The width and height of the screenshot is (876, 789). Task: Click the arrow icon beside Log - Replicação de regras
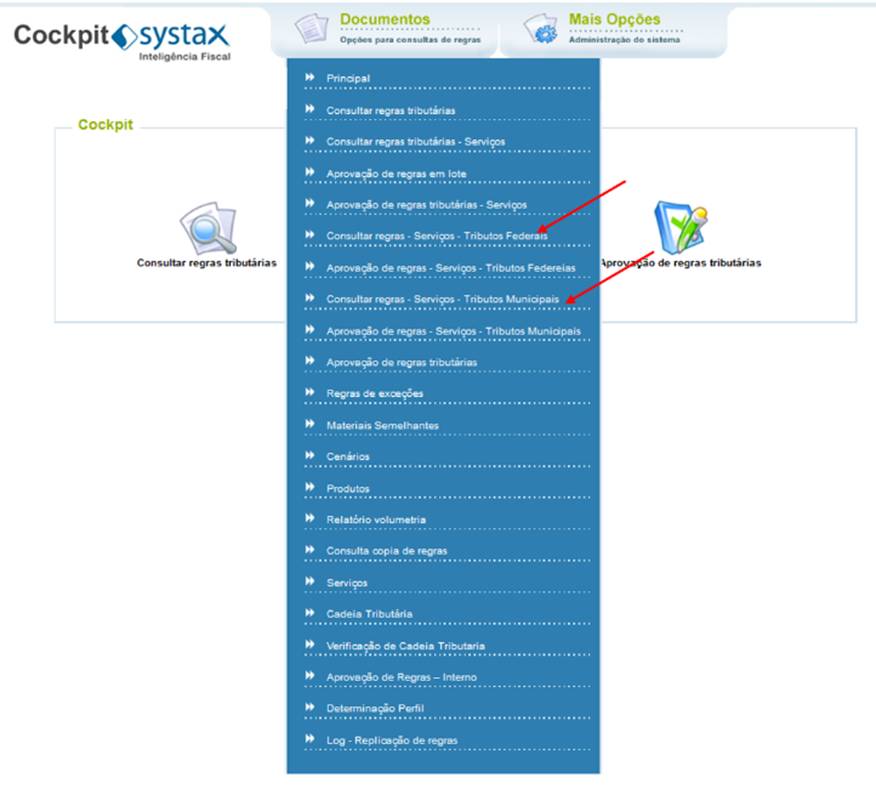310,739
